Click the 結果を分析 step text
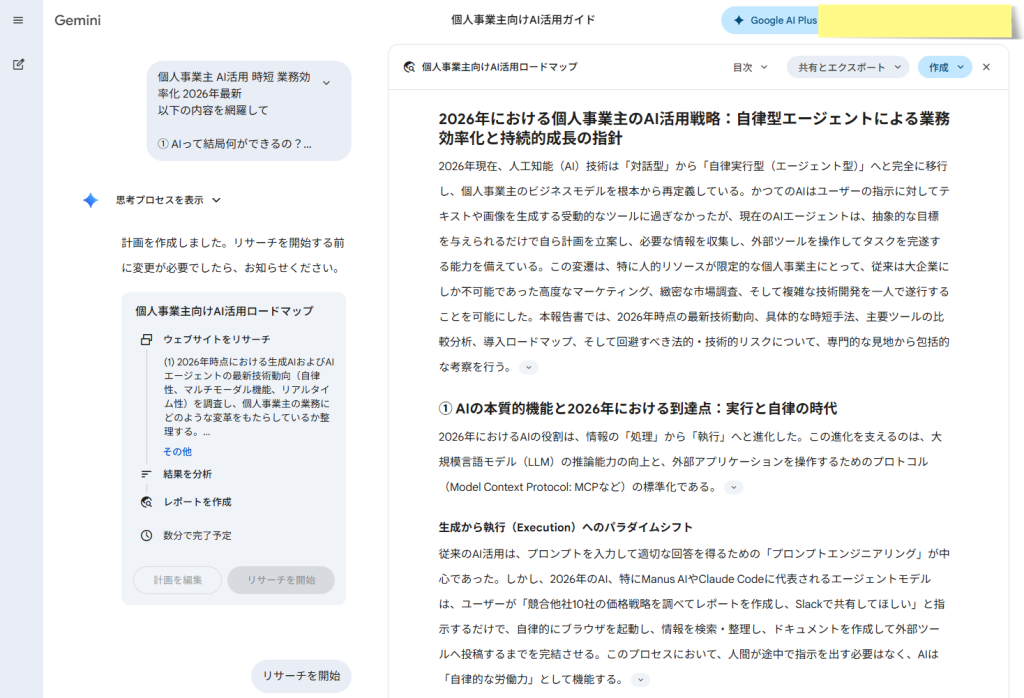 click(187, 474)
